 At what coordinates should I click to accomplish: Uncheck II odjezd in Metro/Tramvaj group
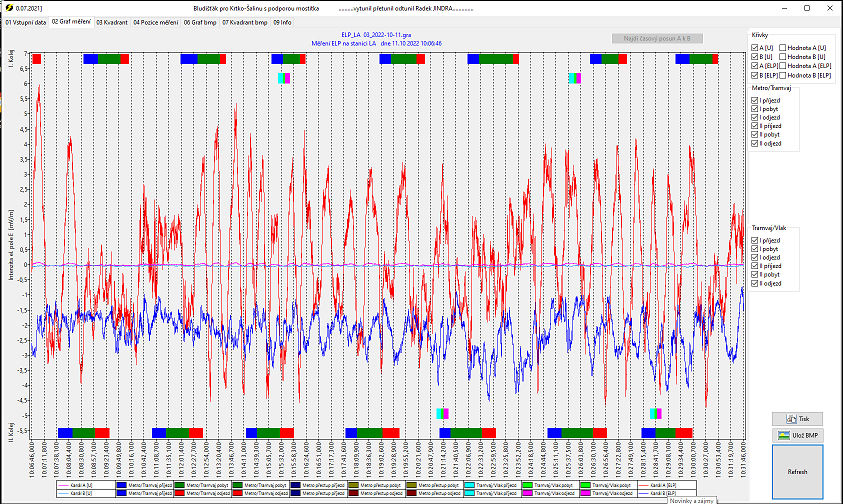pos(756,145)
